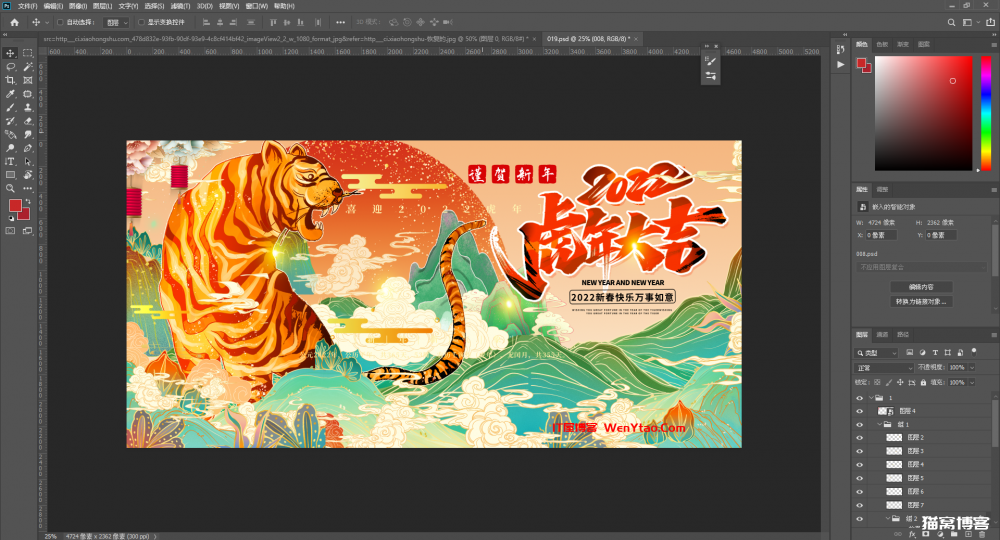
Task: Open the 窗口(W) menu
Action: pyautogui.click(x=256, y=6)
